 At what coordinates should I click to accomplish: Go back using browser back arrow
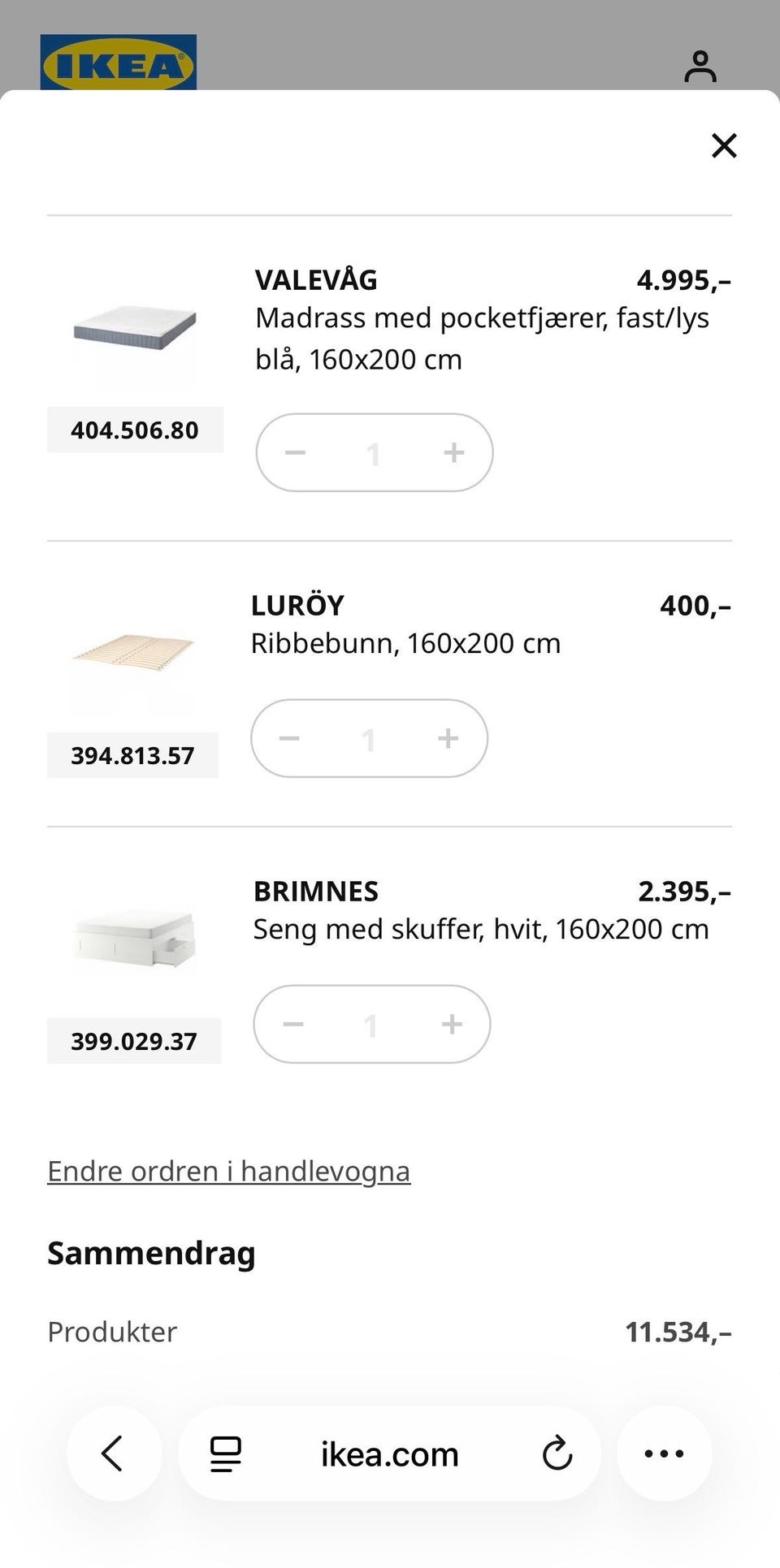point(114,1454)
